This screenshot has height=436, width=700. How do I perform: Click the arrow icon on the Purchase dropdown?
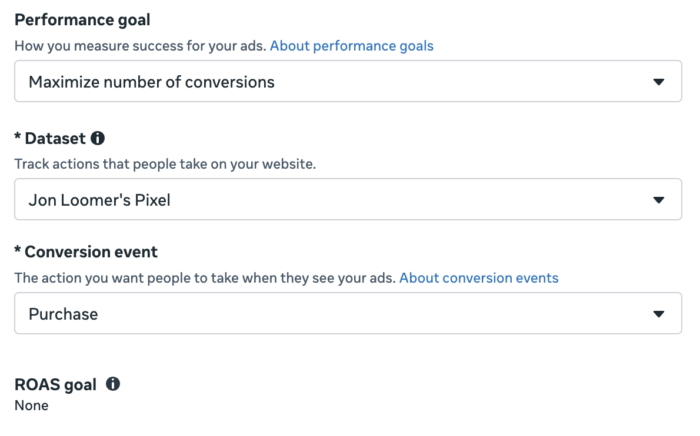tap(658, 314)
